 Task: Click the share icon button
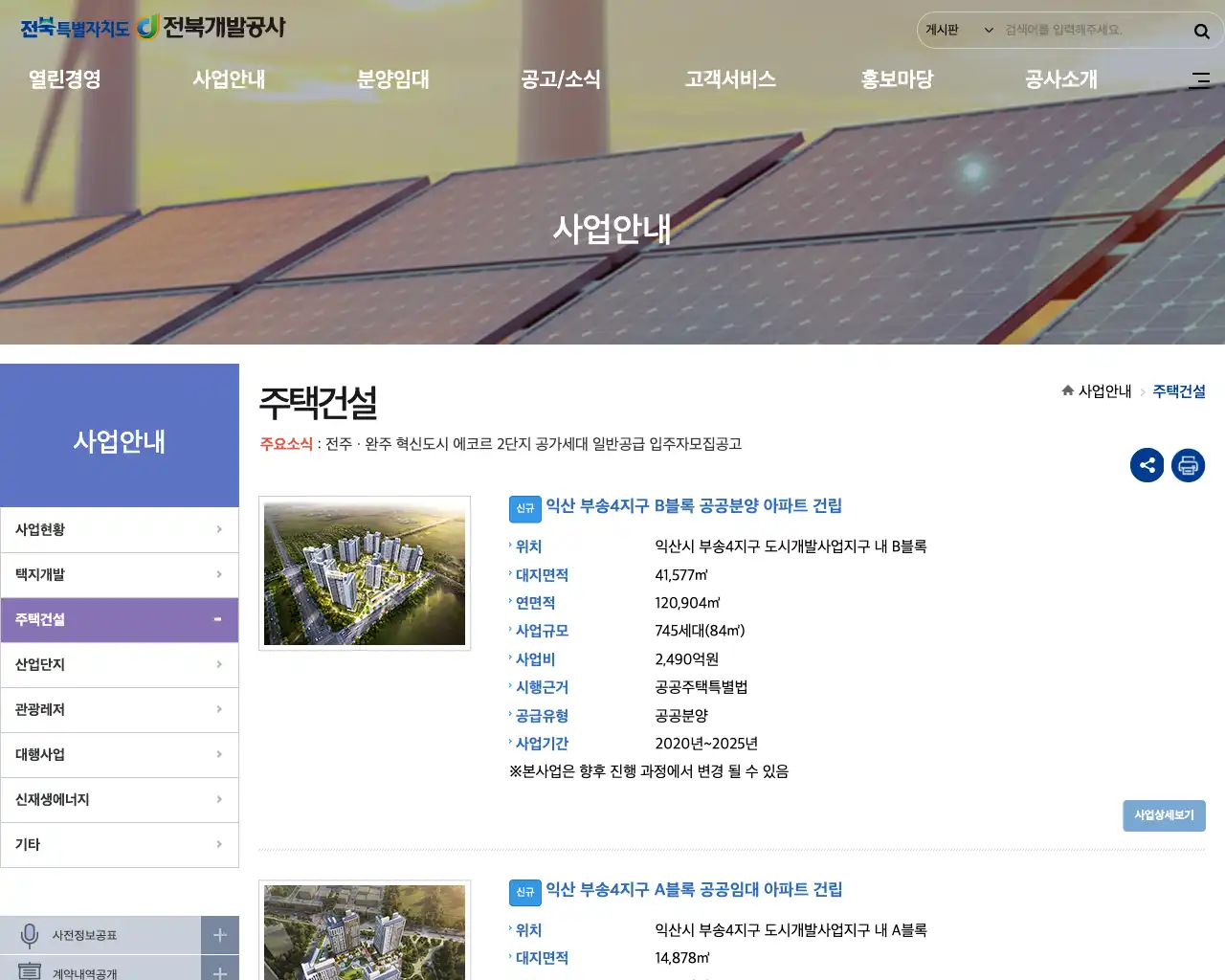tap(1147, 466)
